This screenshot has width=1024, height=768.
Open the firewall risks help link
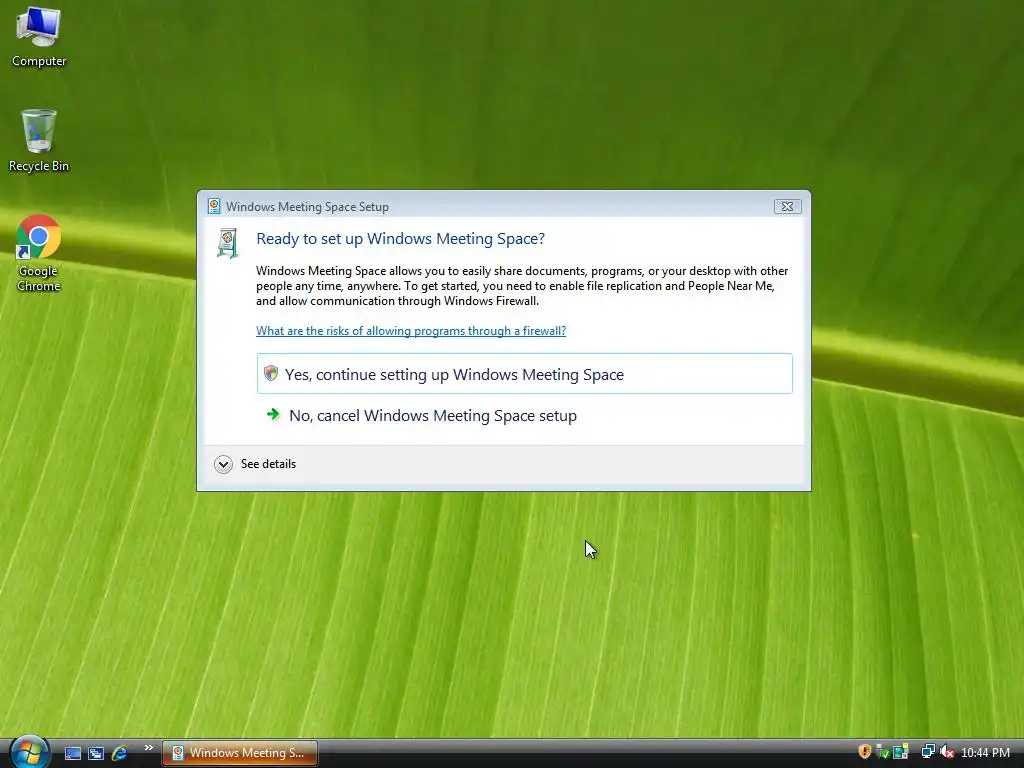coord(411,330)
